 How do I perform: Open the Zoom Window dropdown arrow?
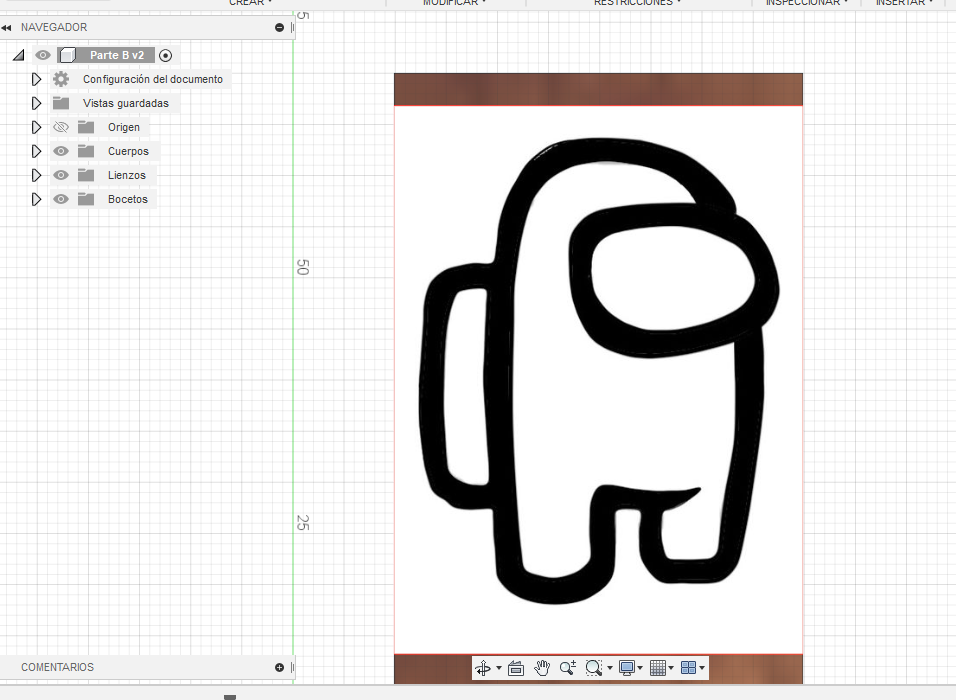click(610, 668)
